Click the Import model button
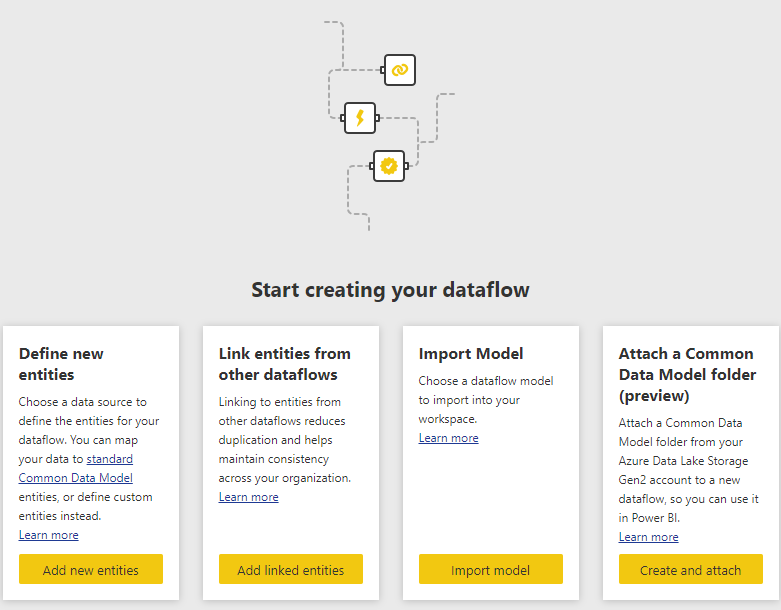 coord(490,570)
